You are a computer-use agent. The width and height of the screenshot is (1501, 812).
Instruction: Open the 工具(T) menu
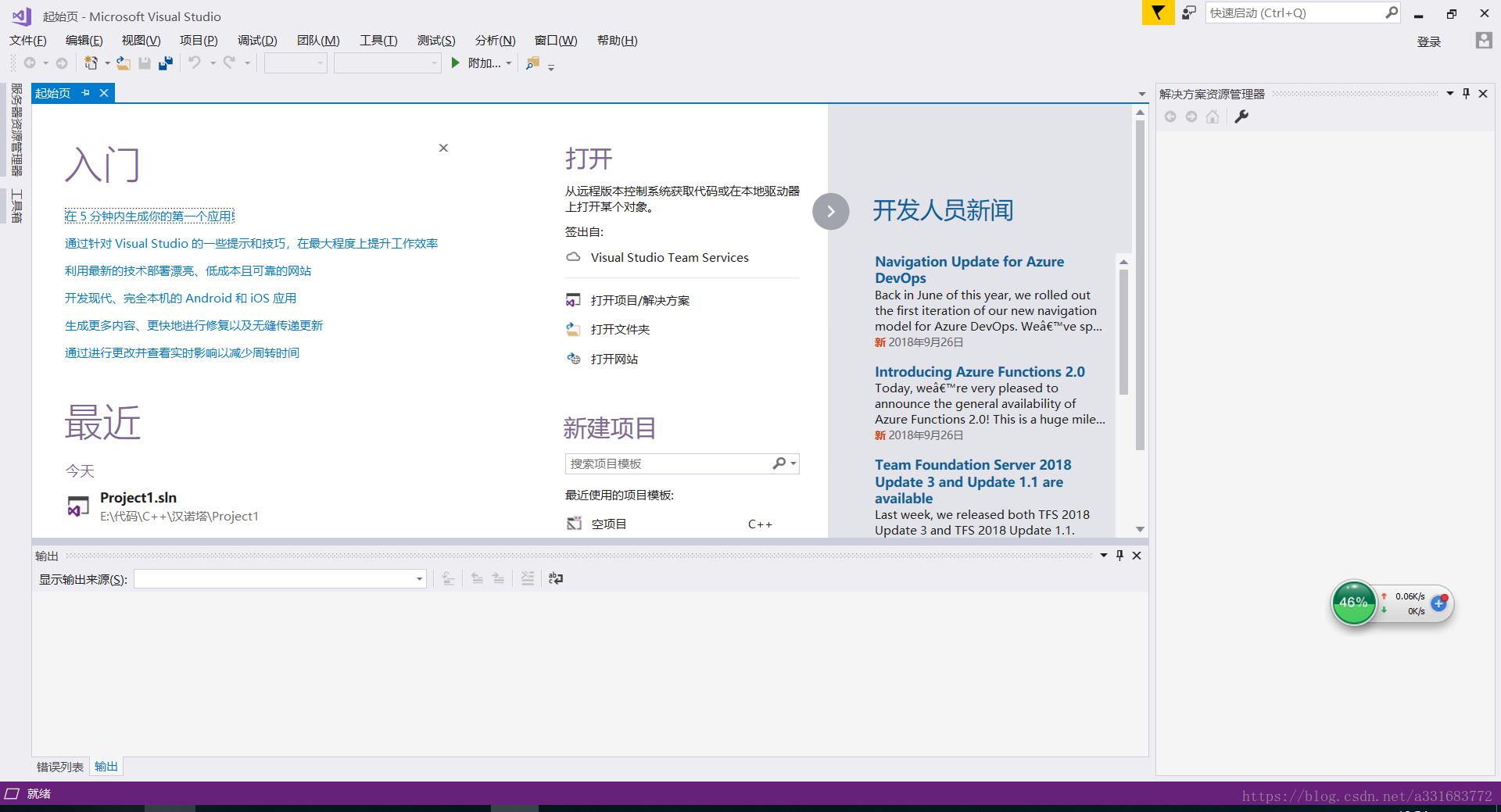[378, 41]
